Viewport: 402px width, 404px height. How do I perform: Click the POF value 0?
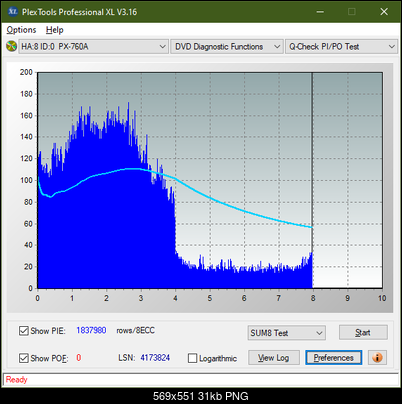click(79, 358)
